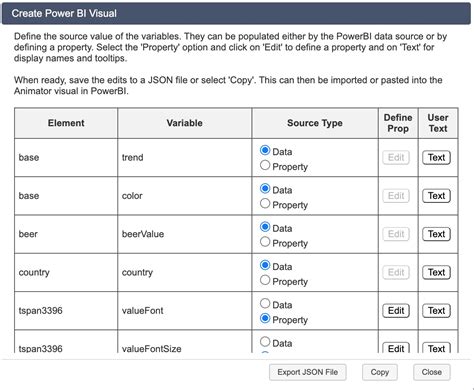
Task: Click disabled Edit button in color row
Action: 396,196
